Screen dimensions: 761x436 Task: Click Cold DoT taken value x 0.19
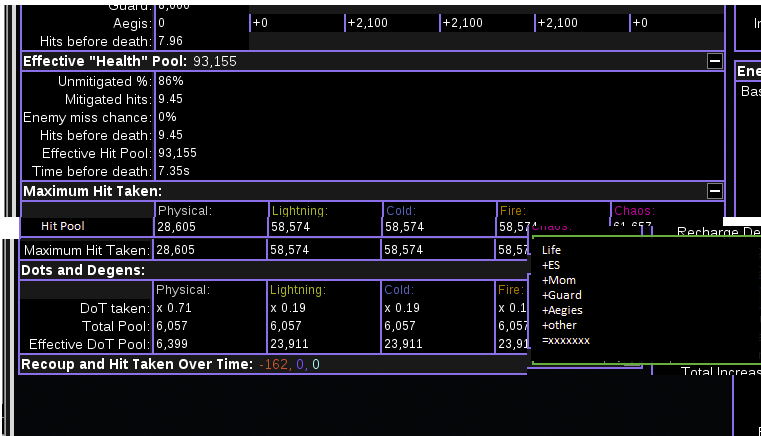[x=402, y=308]
